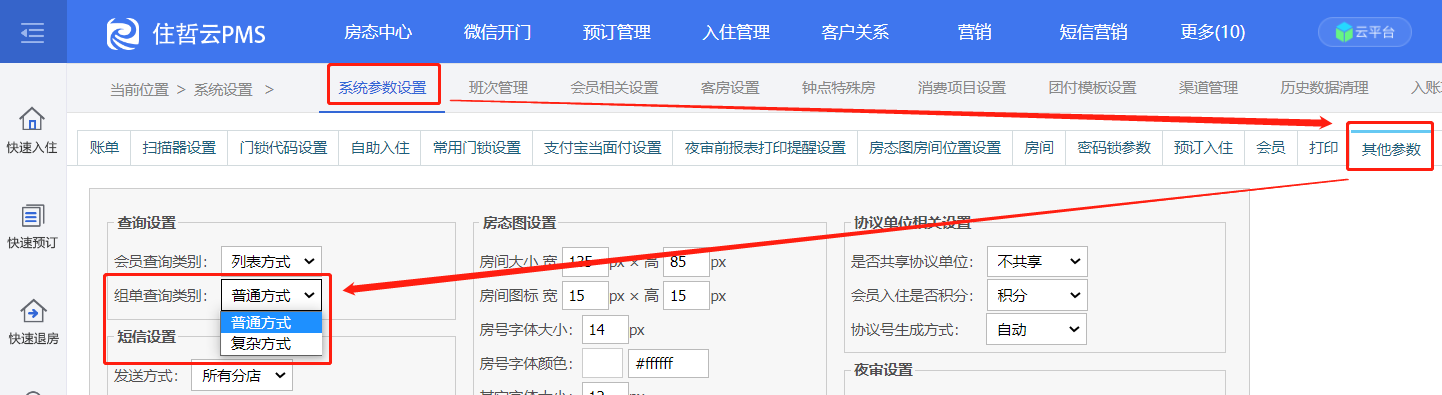Screen dimensions: 1442x395
Task: Switch to 渠道管理 tab
Action: 1208,88
